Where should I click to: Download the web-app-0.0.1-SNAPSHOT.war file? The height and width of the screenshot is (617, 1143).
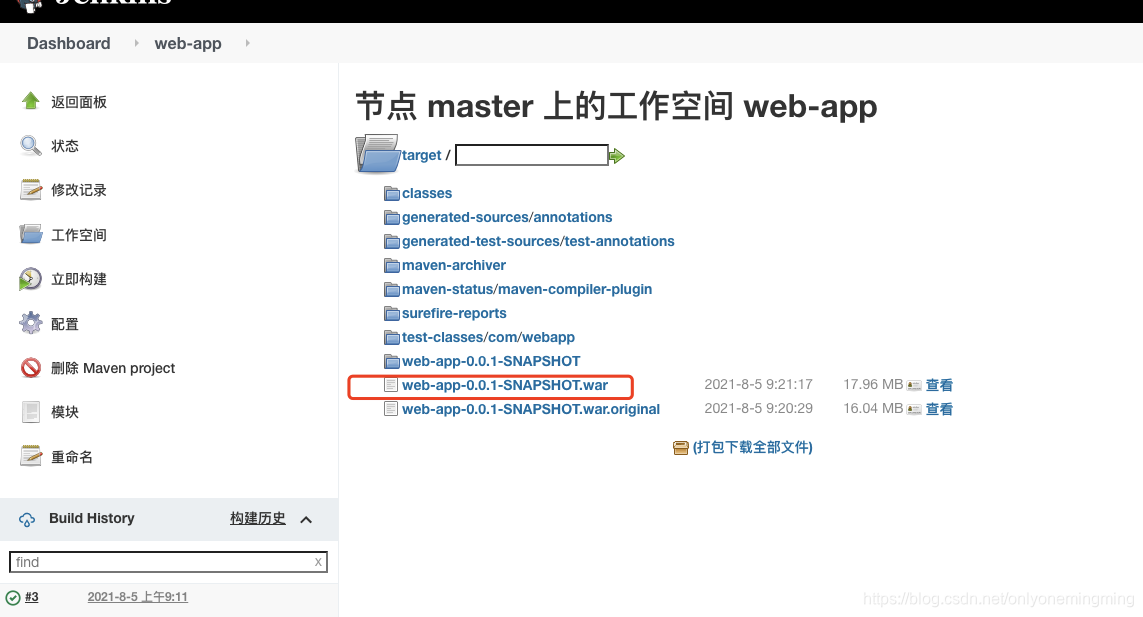point(505,385)
